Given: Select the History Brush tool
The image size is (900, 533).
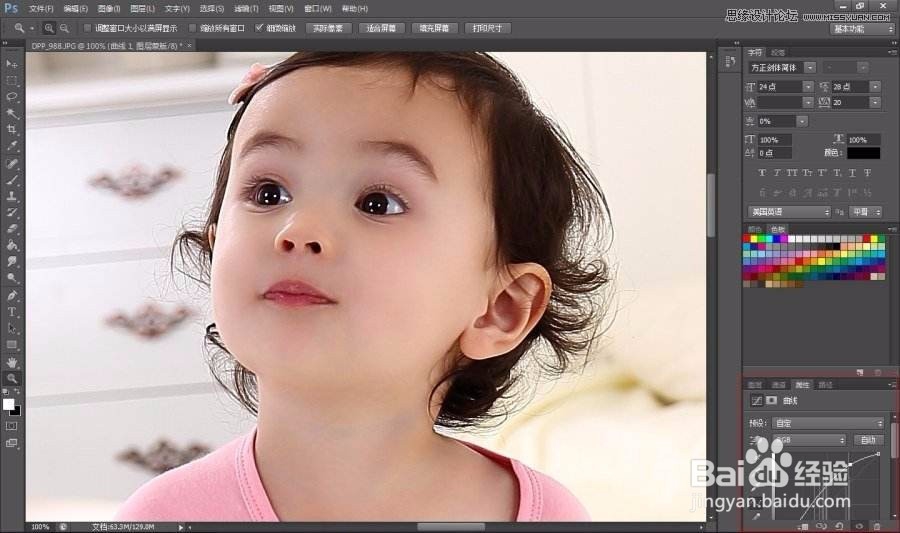Looking at the screenshot, I should point(11,213).
